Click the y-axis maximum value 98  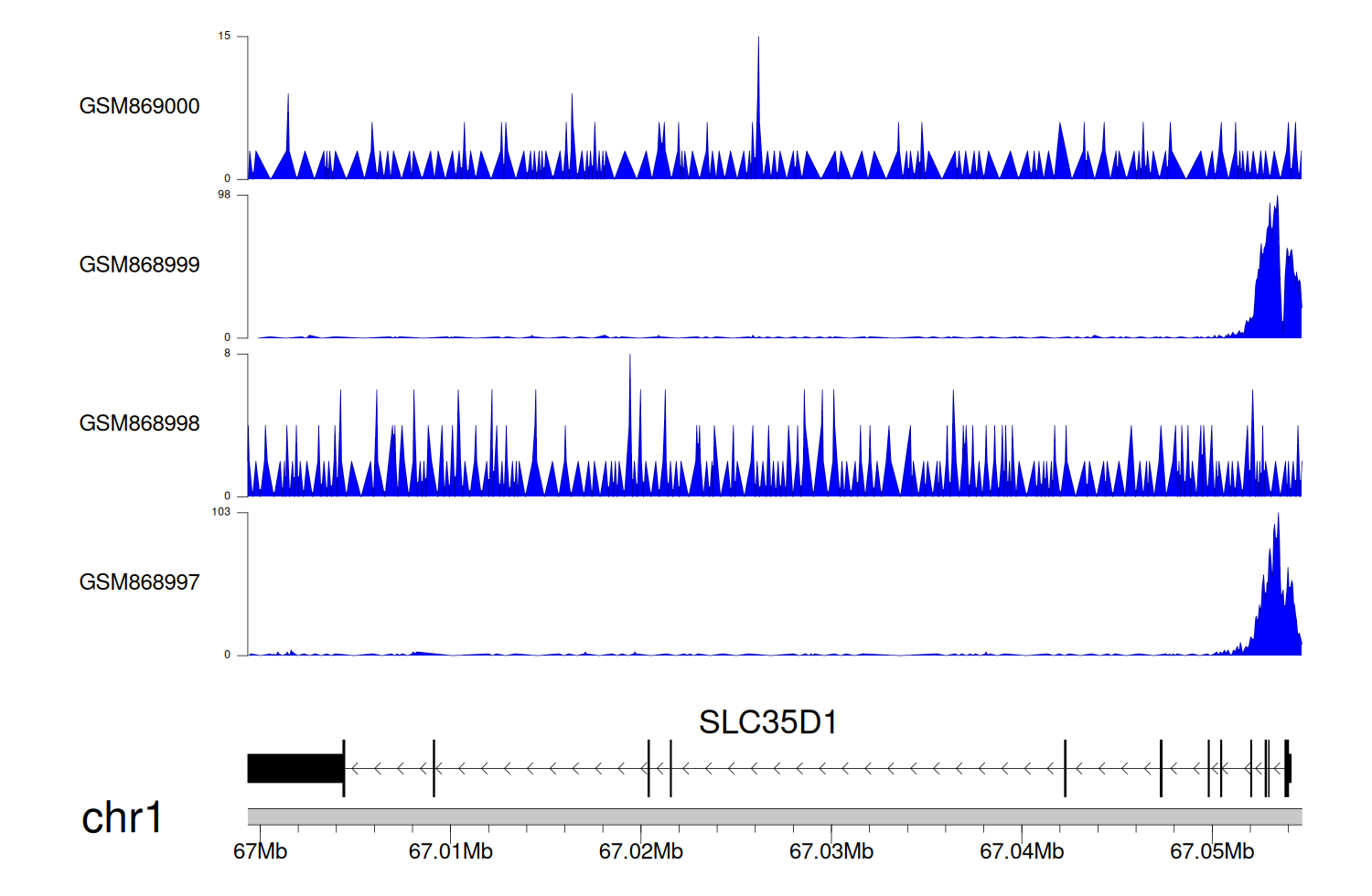(x=224, y=195)
